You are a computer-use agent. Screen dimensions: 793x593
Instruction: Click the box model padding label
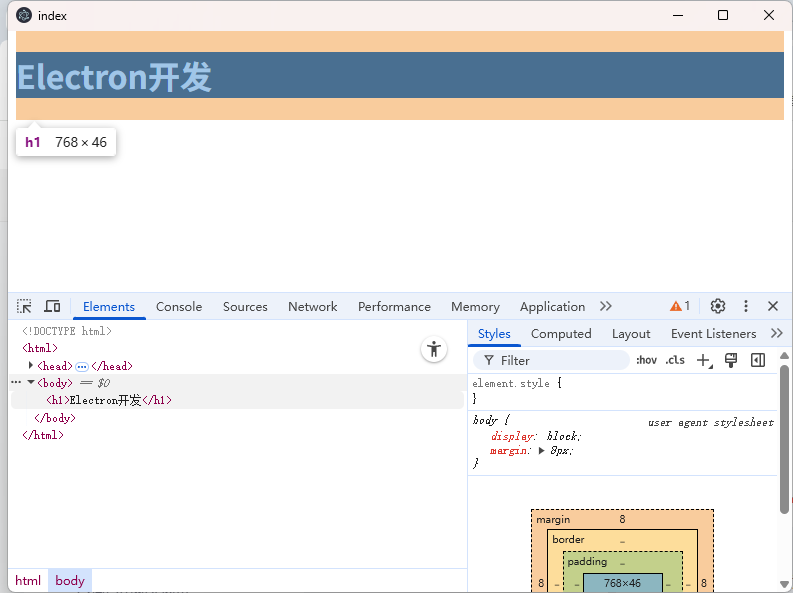click(x=587, y=562)
